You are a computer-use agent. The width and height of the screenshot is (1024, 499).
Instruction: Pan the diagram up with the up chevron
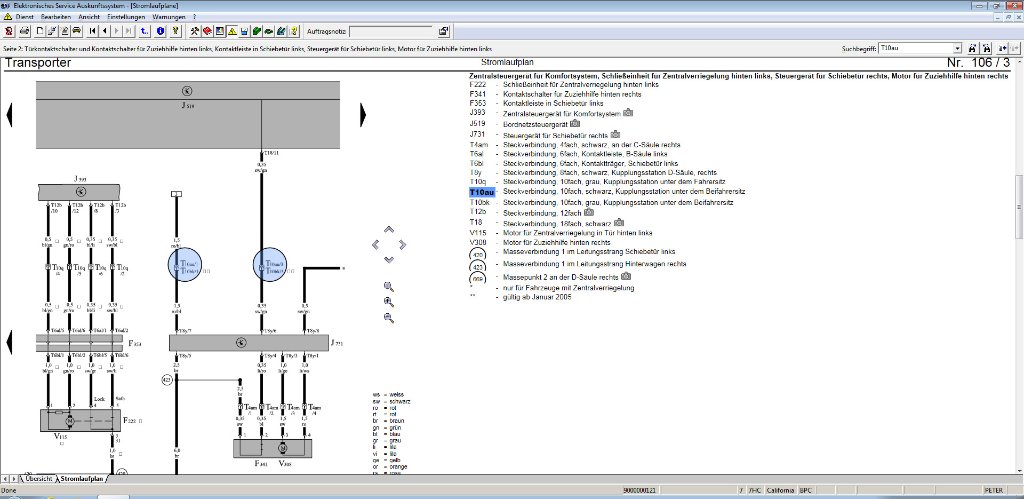click(389, 230)
